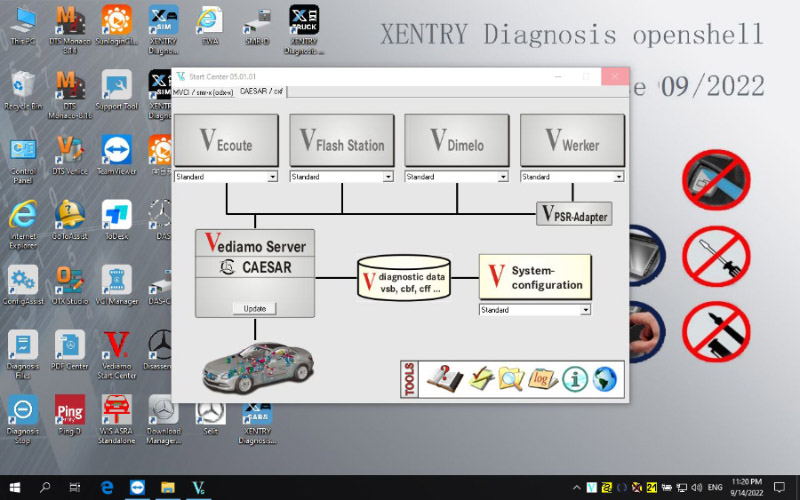The height and width of the screenshot is (500, 800).
Task: Launch Werker application
Action: click(x=572, y=140)
